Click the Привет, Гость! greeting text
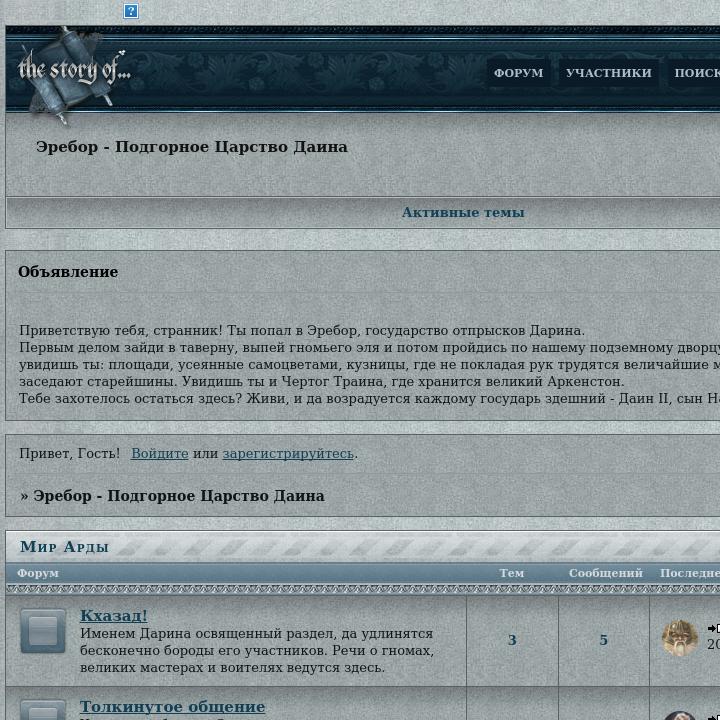720x720 pixels. [69, 453]
